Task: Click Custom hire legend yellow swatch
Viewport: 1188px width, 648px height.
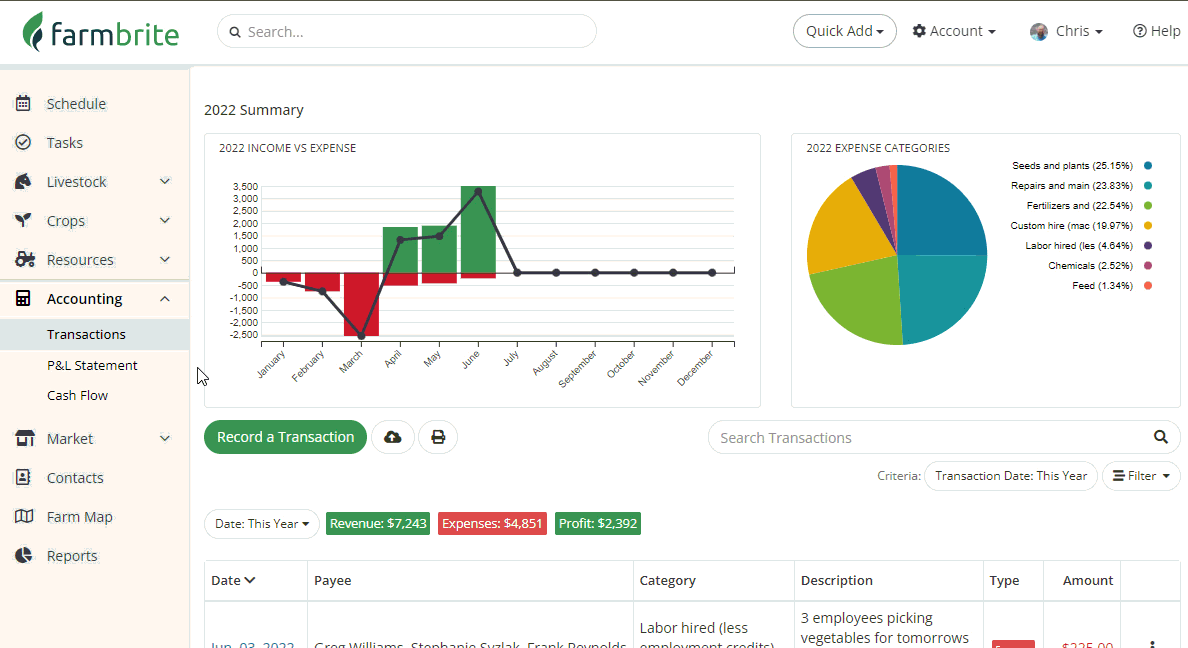Action: (x=1148, y=225)
